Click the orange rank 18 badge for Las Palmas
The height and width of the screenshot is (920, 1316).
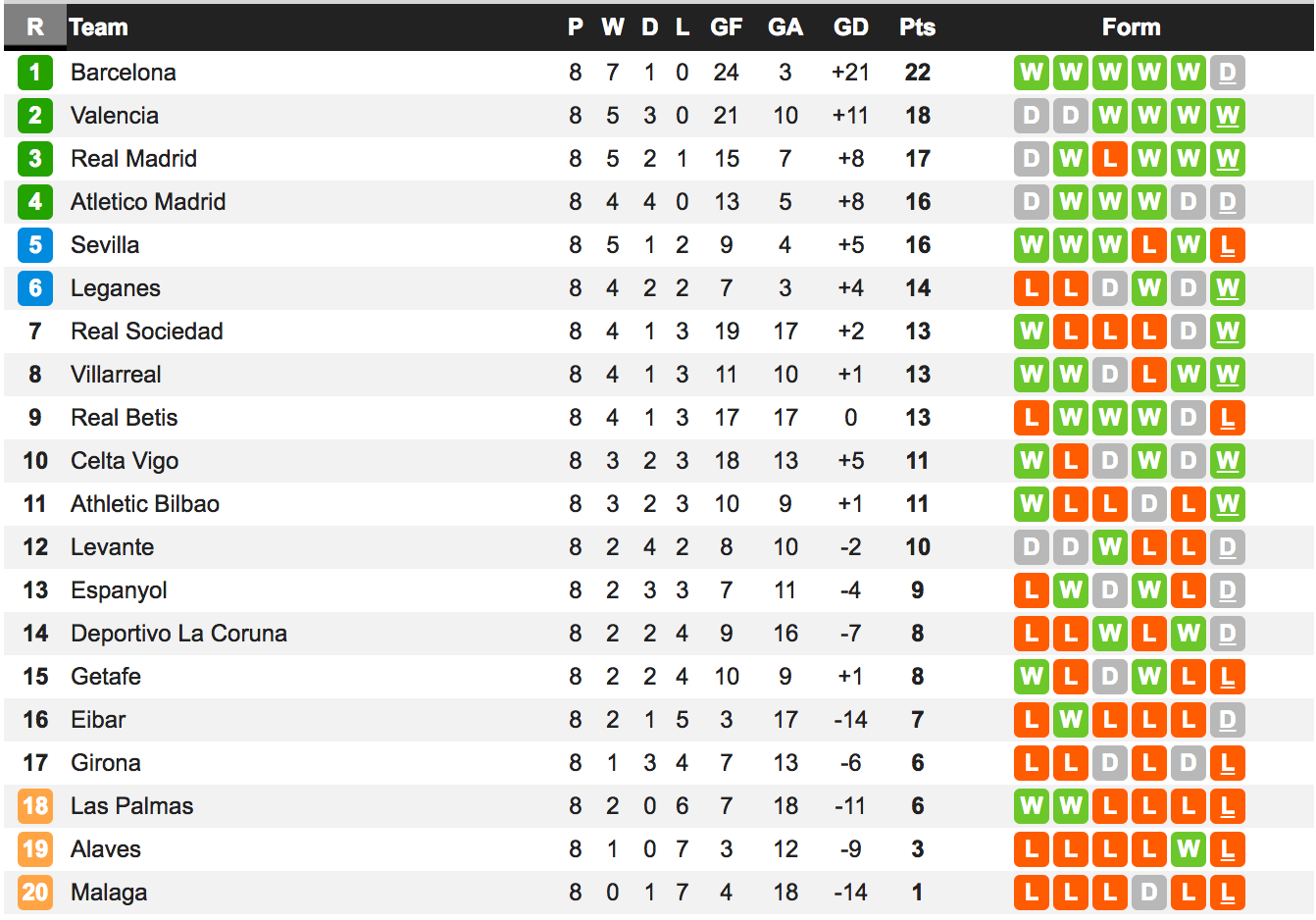click(35, 806)
